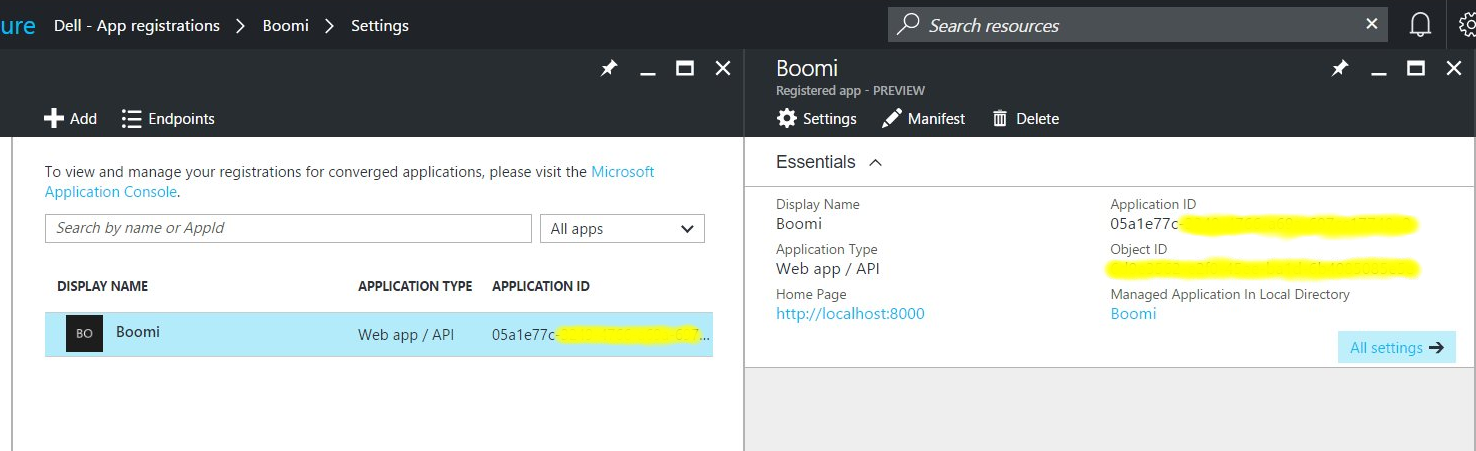Pin the Boomi blade

pos(1340,68)
